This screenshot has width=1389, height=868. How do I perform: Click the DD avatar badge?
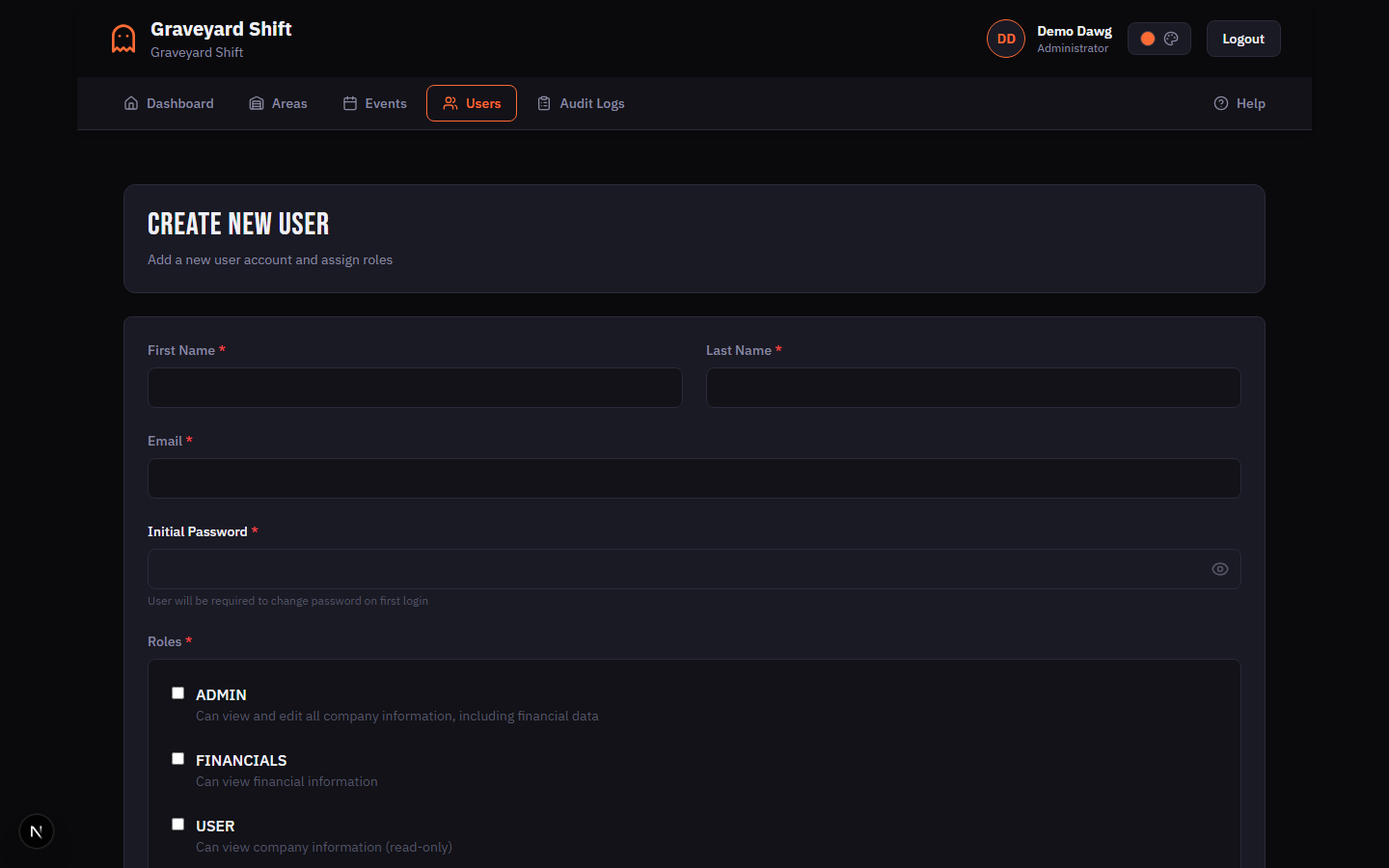tap(1006, 38)
